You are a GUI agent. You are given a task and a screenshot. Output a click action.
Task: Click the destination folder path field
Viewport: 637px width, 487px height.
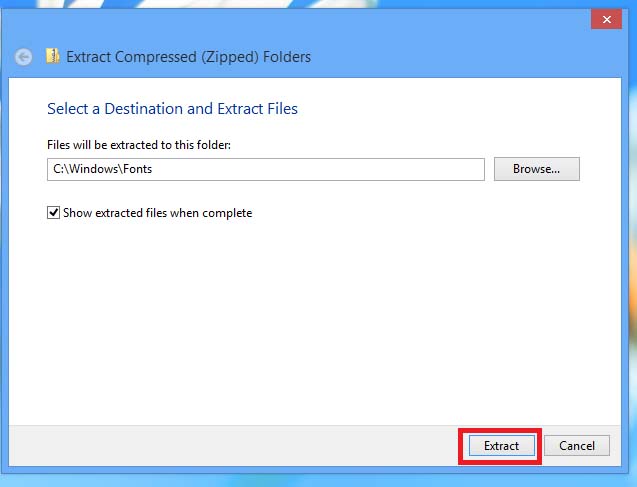[x=266, y=169]
